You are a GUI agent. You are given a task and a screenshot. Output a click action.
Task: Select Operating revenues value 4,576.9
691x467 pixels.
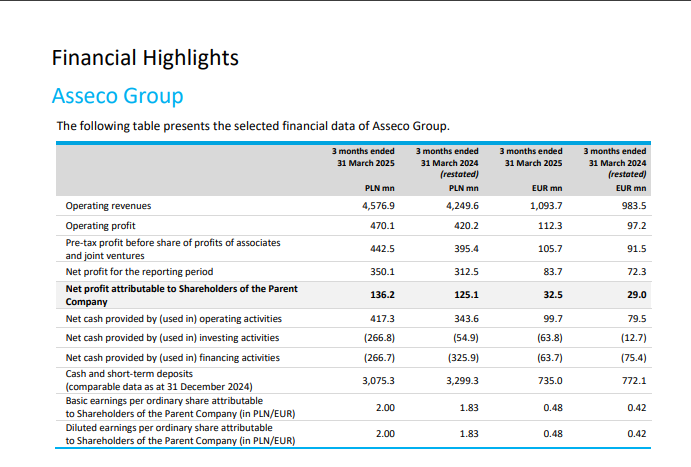pyautogui.click(x=379, y=206)
